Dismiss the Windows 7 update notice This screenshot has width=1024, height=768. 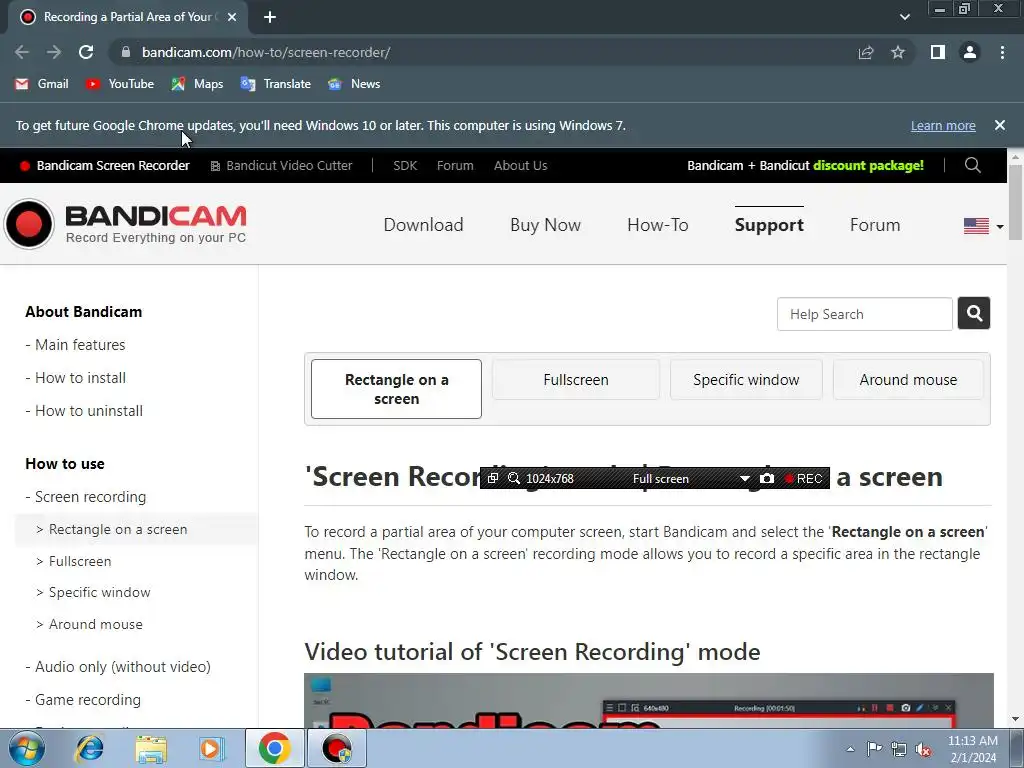(x=999, y=125)
